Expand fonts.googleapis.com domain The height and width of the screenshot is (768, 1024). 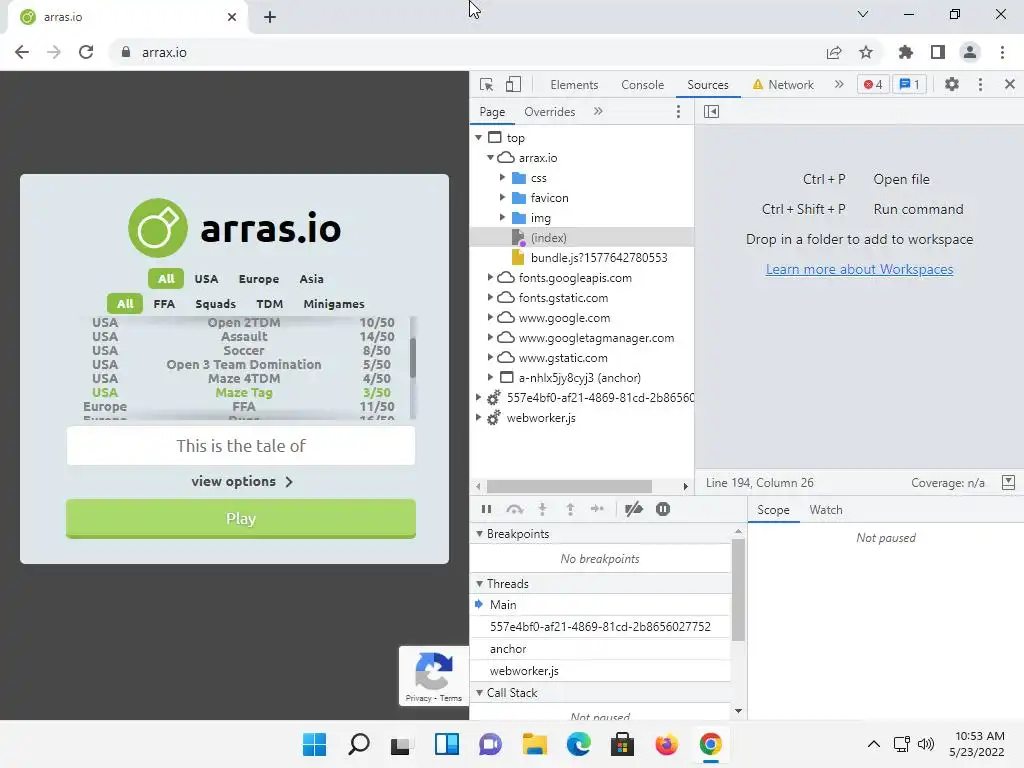[490, 278]
